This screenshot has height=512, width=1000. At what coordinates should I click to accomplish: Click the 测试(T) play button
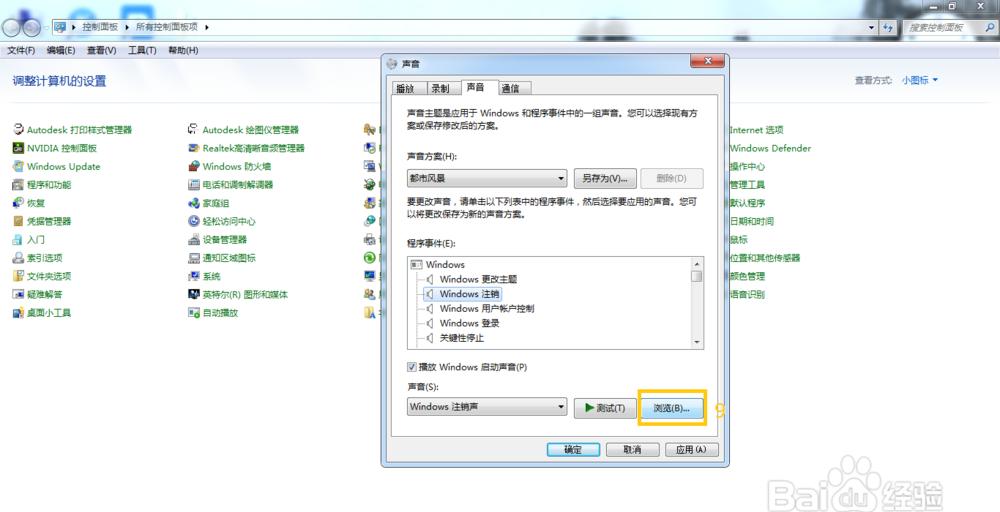click(x=605, y=408)
